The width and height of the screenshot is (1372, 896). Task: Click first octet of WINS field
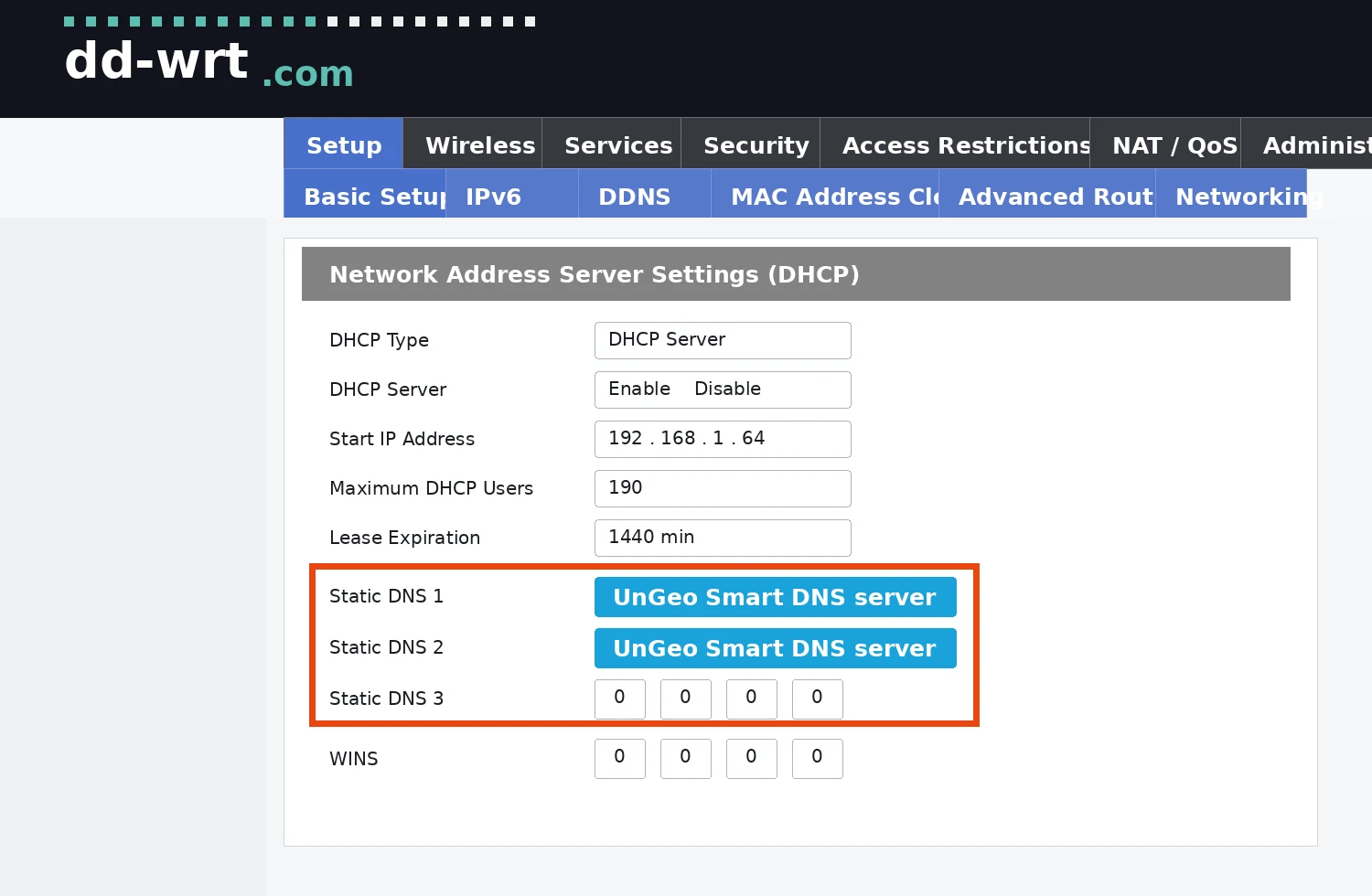click(x=620, y=759)
